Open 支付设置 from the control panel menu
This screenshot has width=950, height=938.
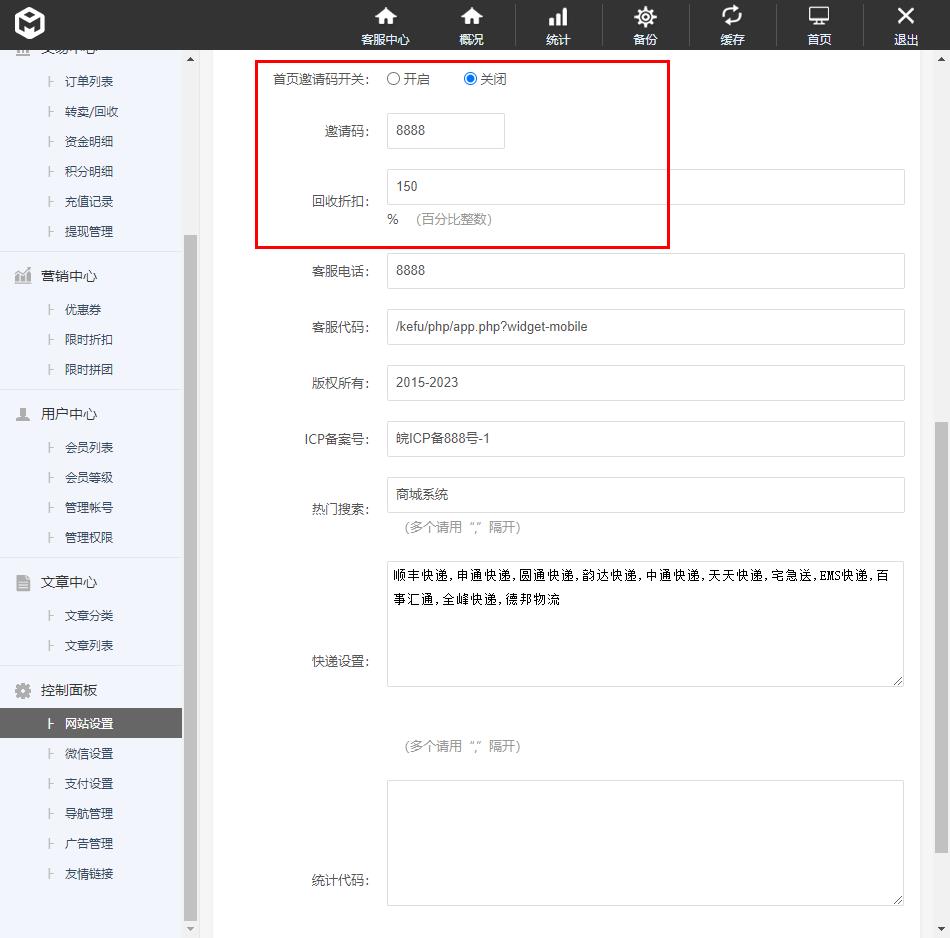87,783
